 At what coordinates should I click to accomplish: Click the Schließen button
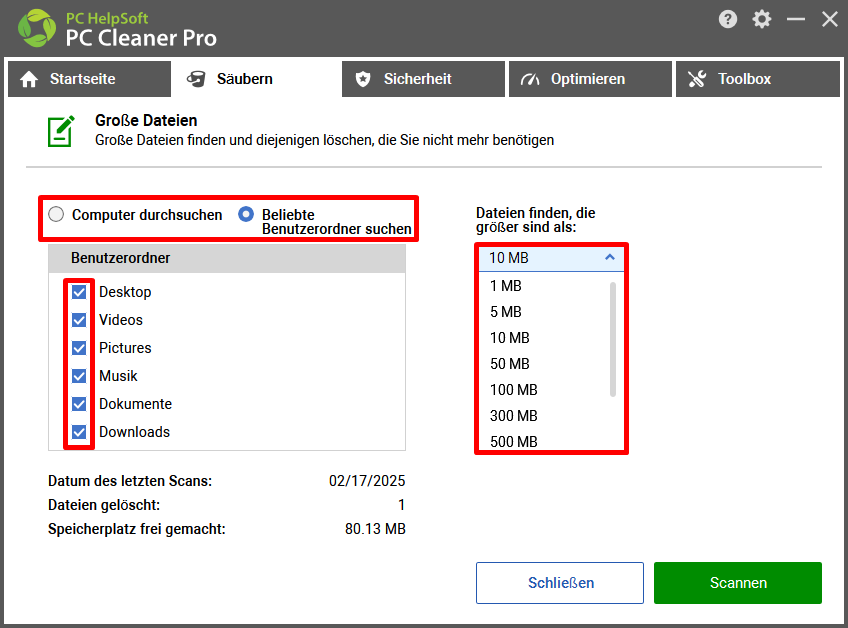pos(560,583)
